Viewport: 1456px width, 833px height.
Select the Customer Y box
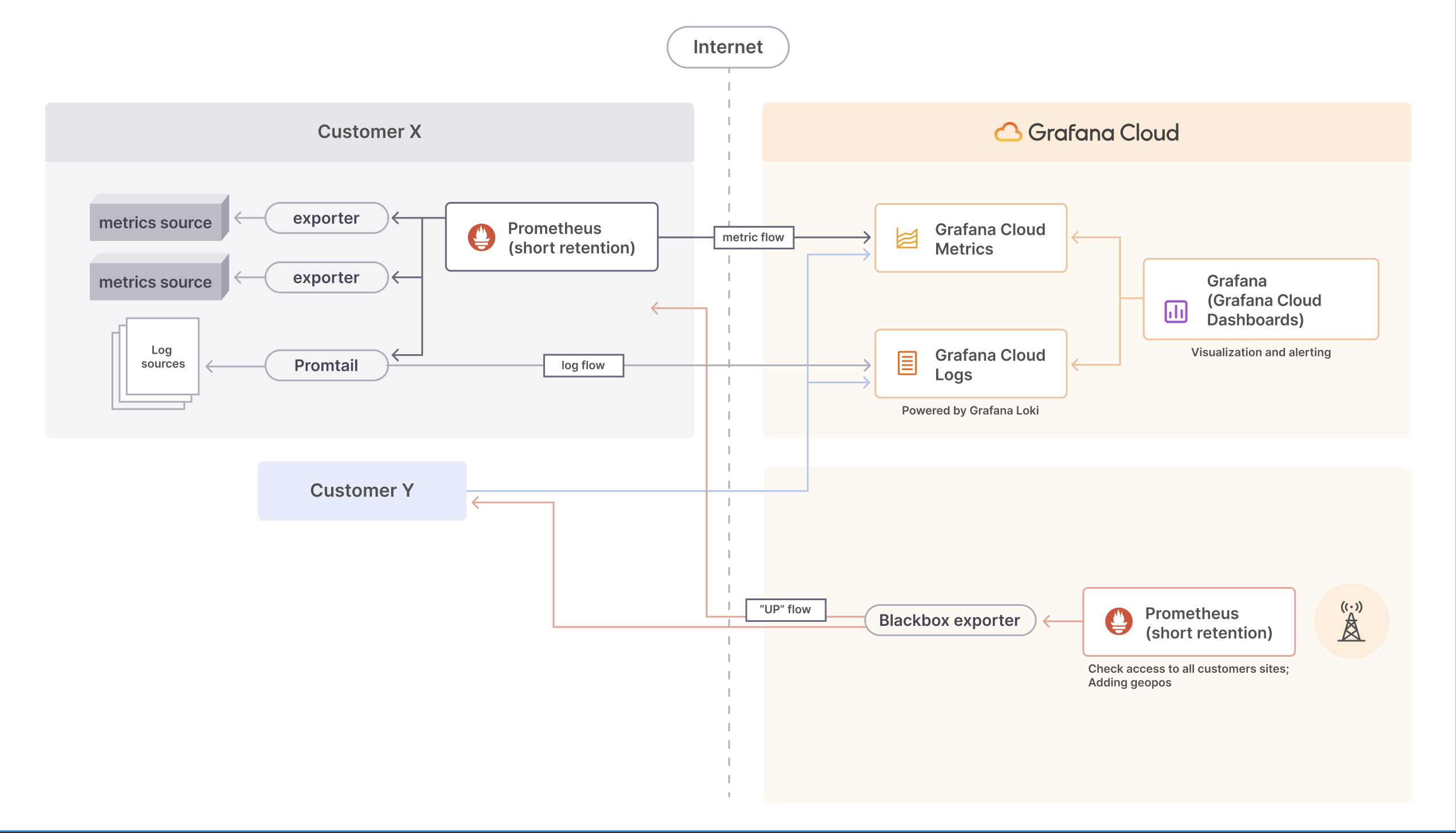coord(361,490)
